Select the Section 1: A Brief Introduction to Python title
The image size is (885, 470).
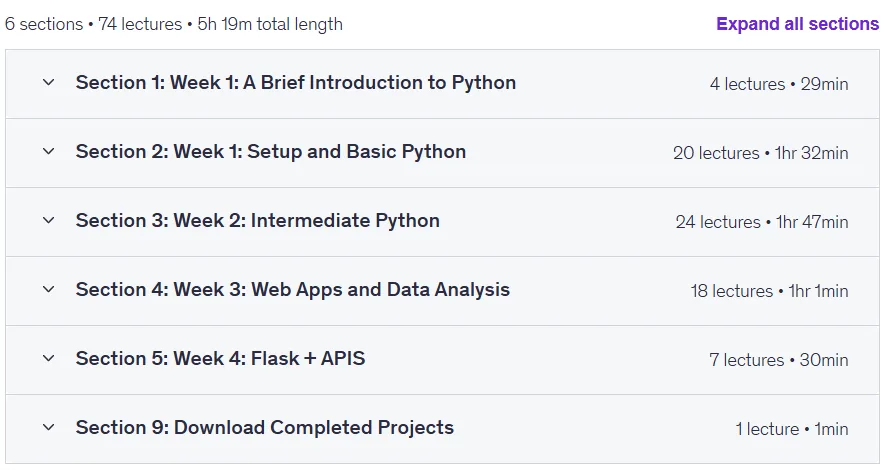pos(296,82)
